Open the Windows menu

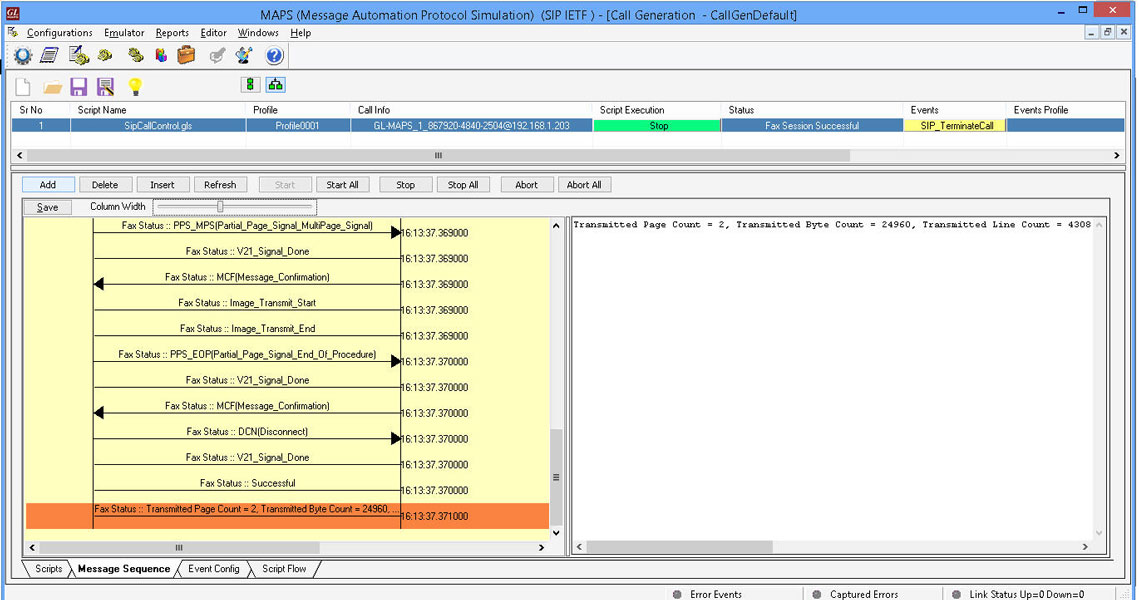pyautogui.click(x=258, y=33)
